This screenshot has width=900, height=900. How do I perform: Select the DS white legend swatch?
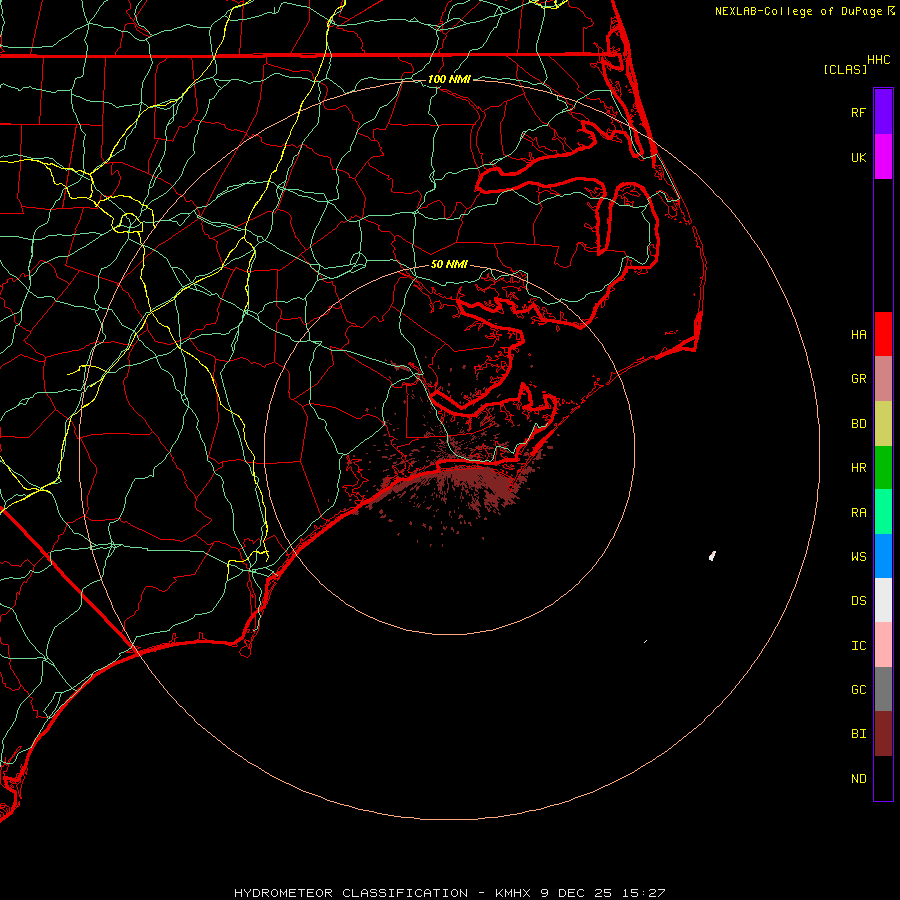pos(883,600)
